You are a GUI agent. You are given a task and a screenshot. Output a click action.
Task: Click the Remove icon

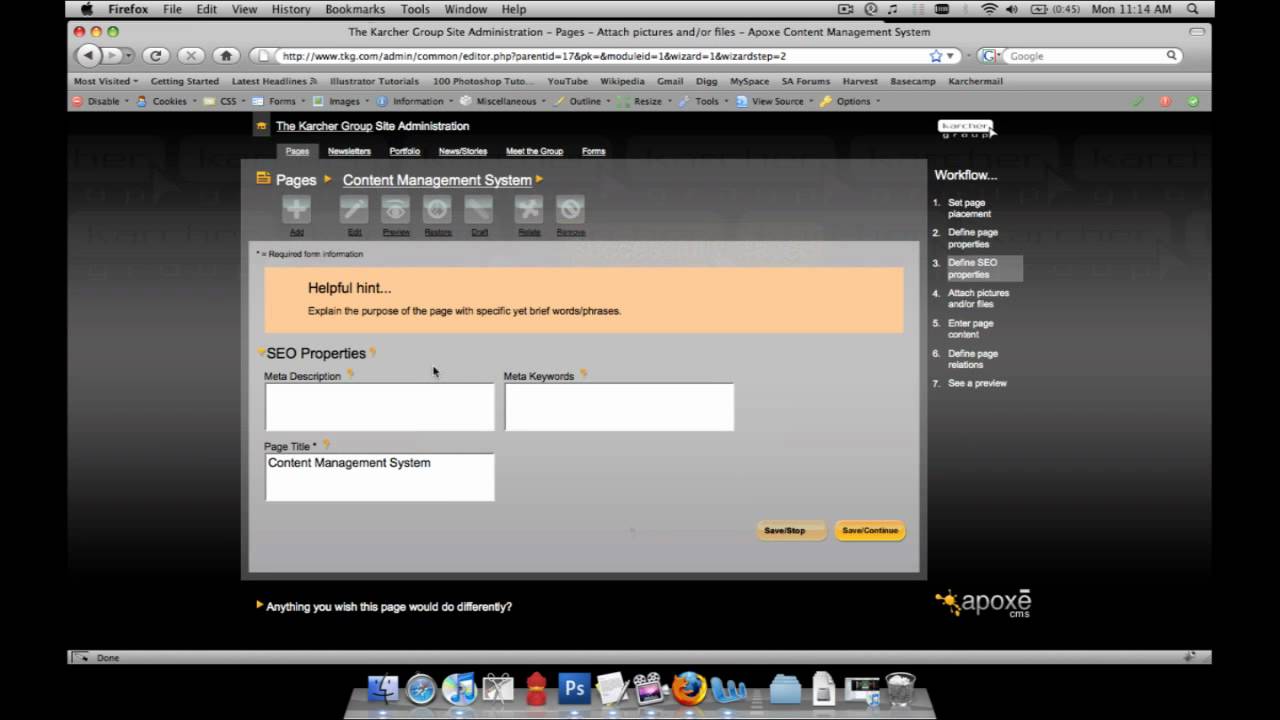click(570, 209)
